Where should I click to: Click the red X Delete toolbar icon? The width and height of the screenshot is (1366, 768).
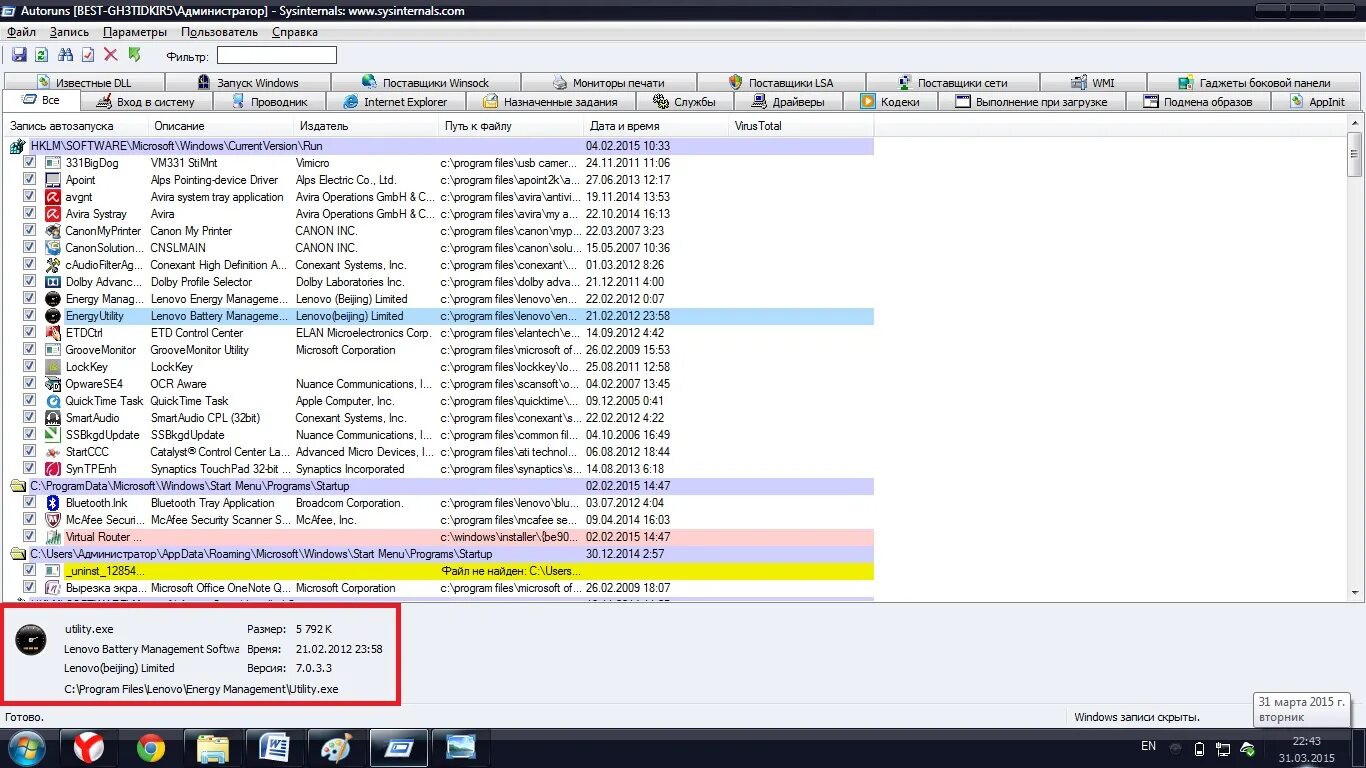(111, 55)
